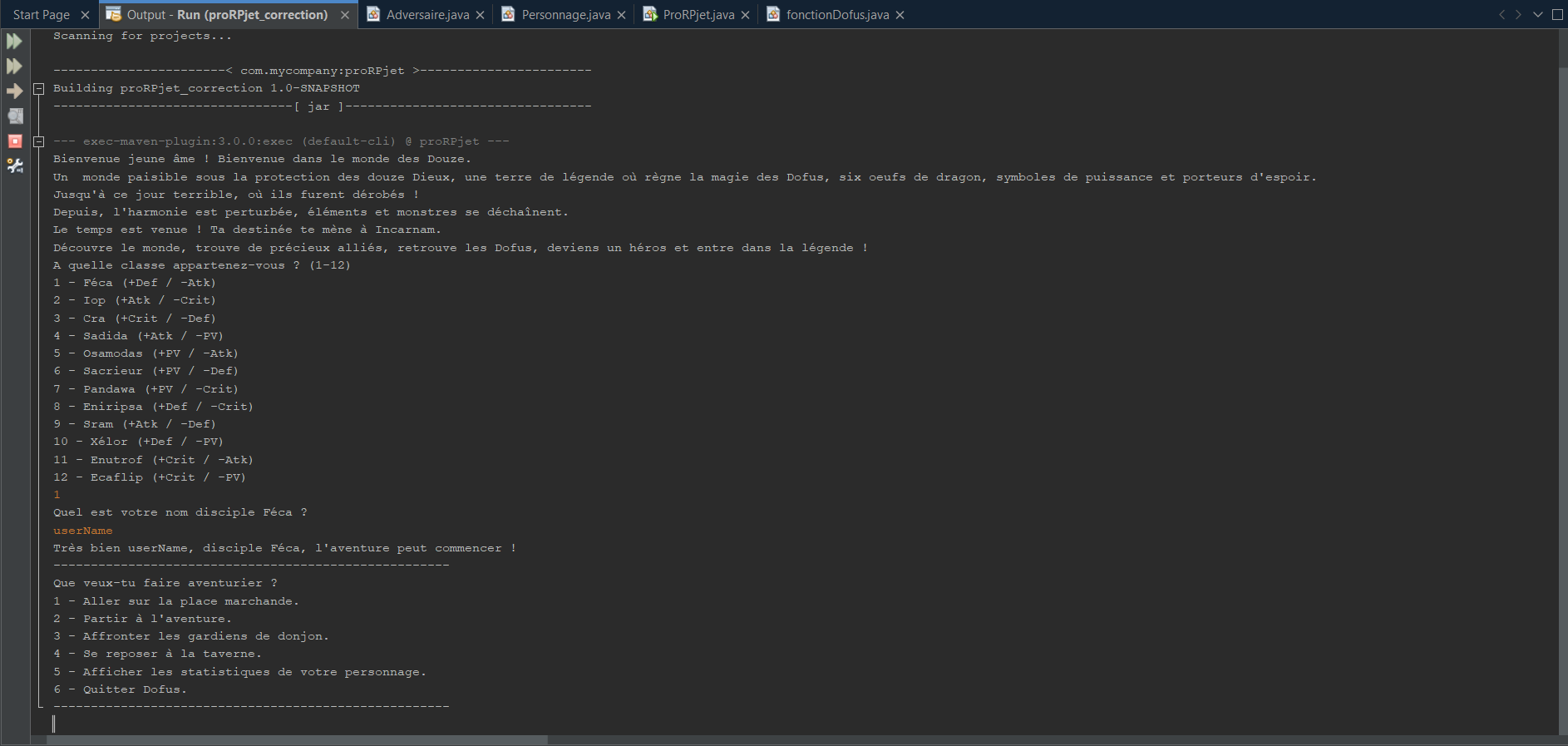Collapse the exec-maven-plugin output fold
Viewport: 1568px width, 746px height.
38,141
